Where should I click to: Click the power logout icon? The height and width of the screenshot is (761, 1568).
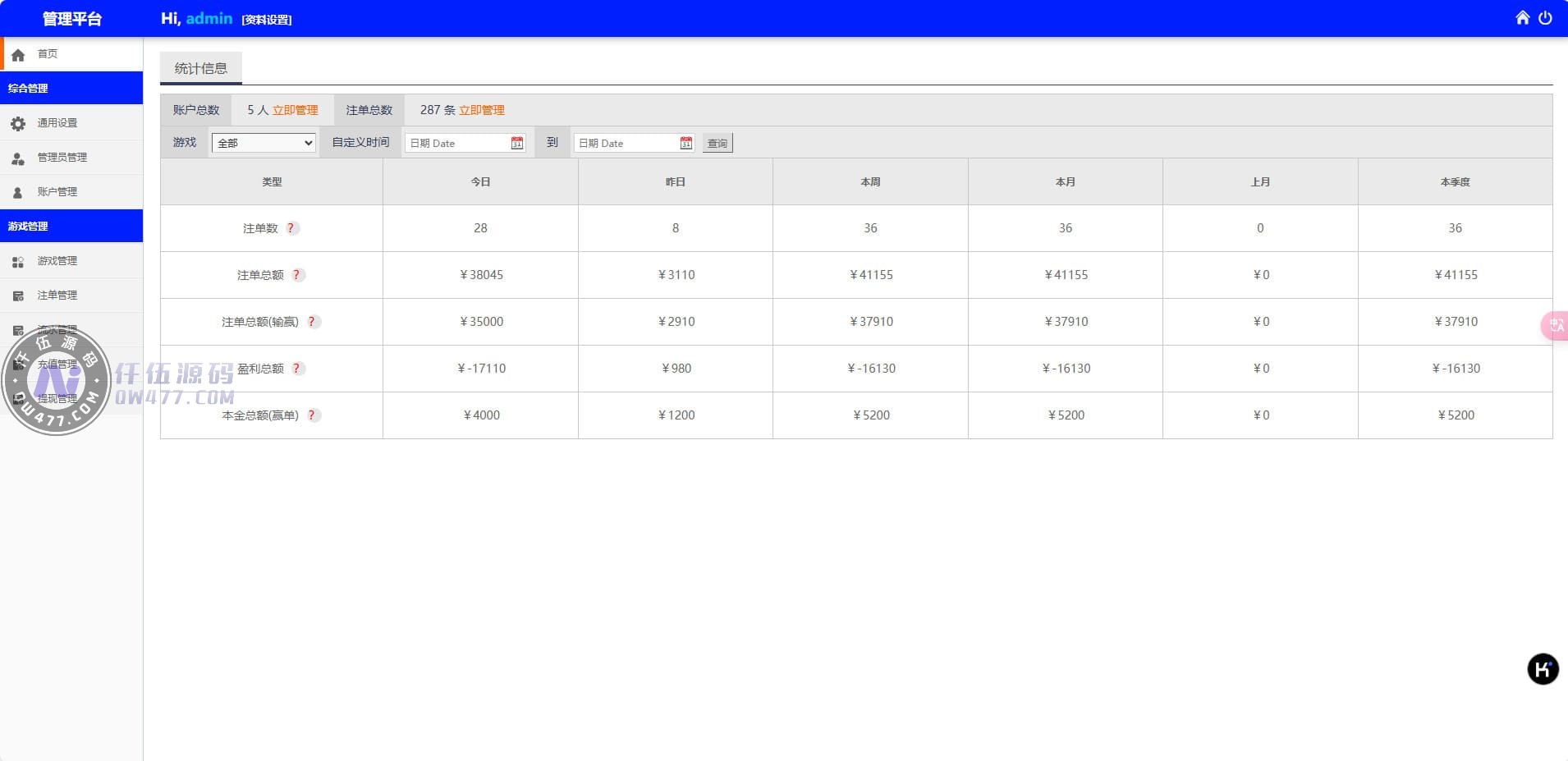(x=1545, y=18)
